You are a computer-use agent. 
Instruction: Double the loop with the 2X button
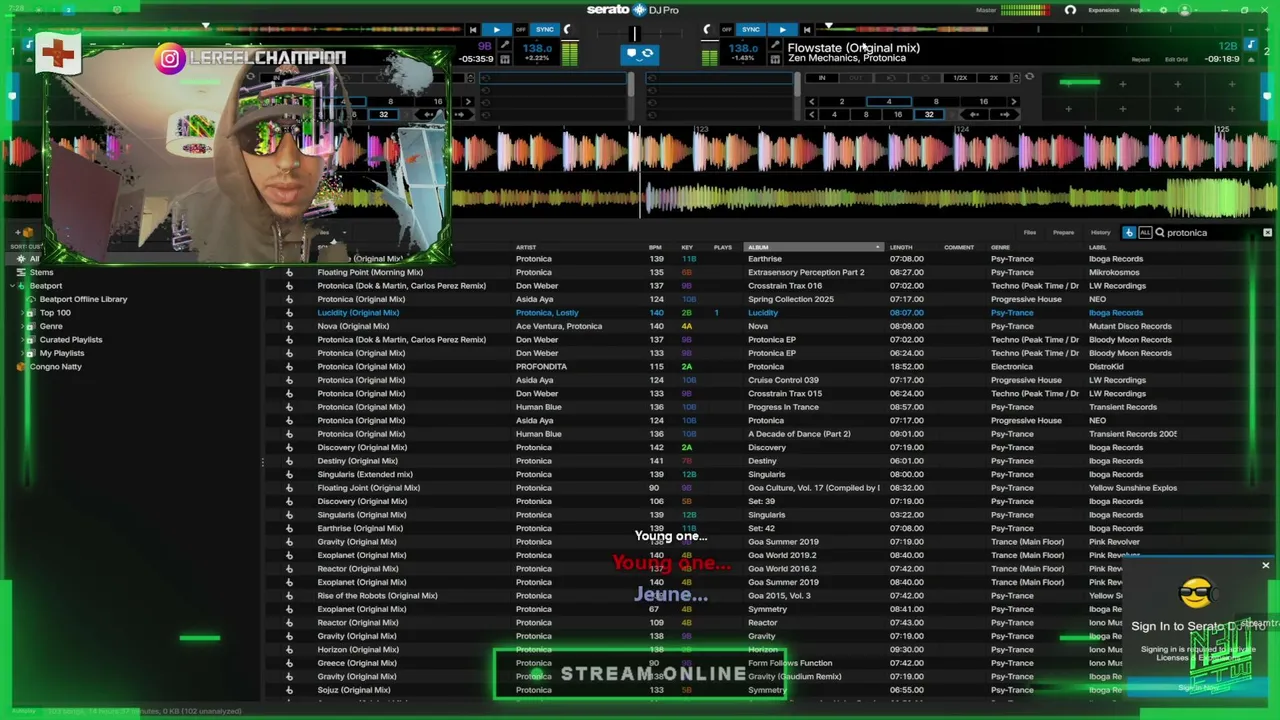[993, 78]
